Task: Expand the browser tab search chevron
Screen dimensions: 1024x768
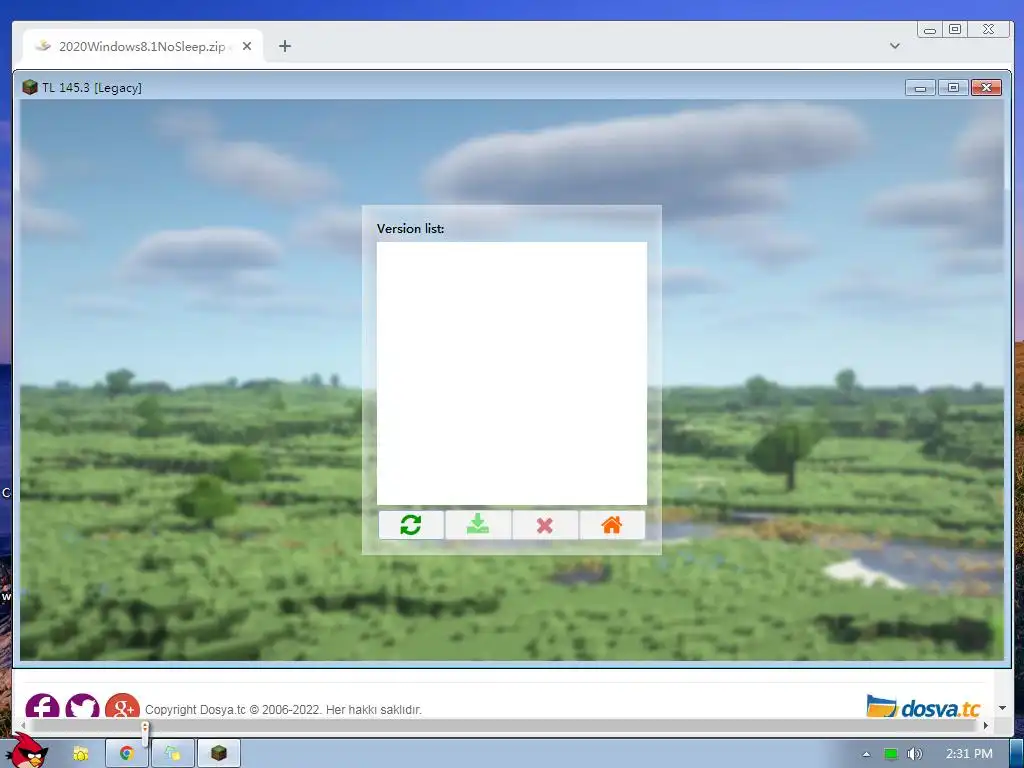Action: (895, 46)
